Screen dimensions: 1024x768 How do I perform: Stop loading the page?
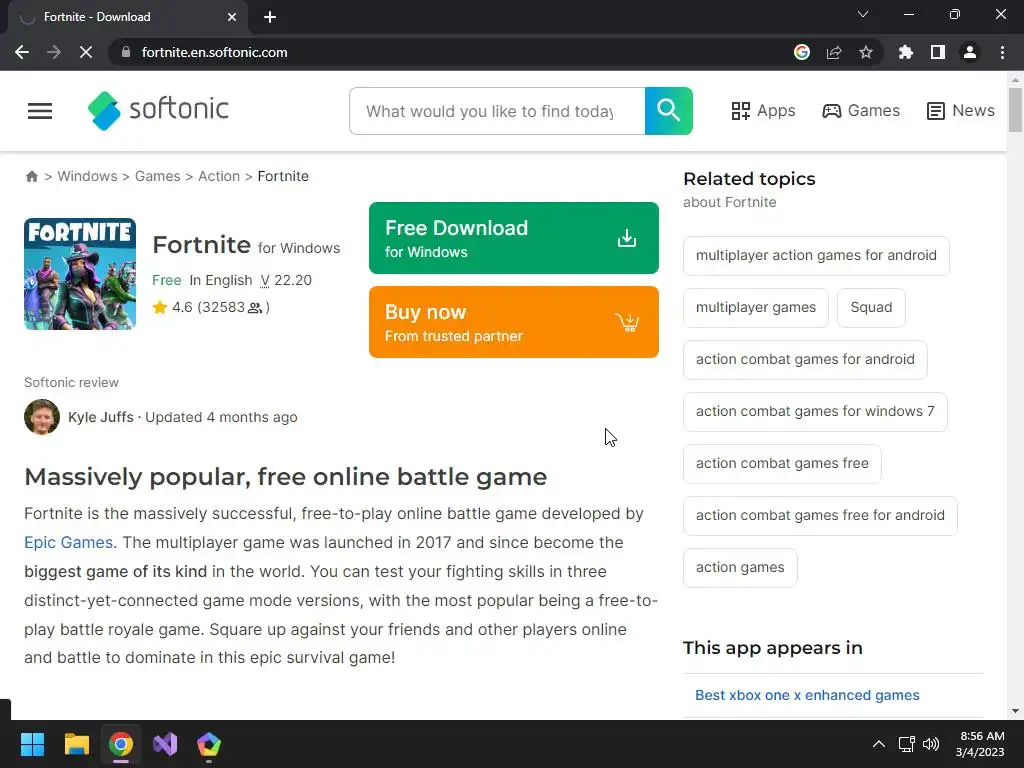point(86,52)
